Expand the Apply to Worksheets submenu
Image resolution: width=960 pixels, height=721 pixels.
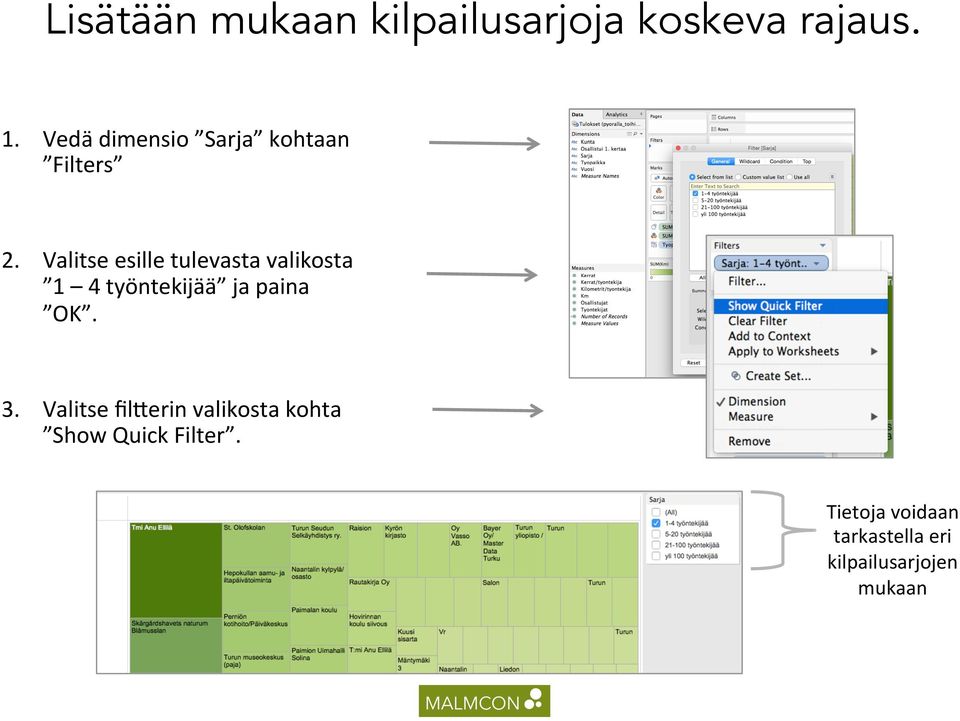click(874, 351)
